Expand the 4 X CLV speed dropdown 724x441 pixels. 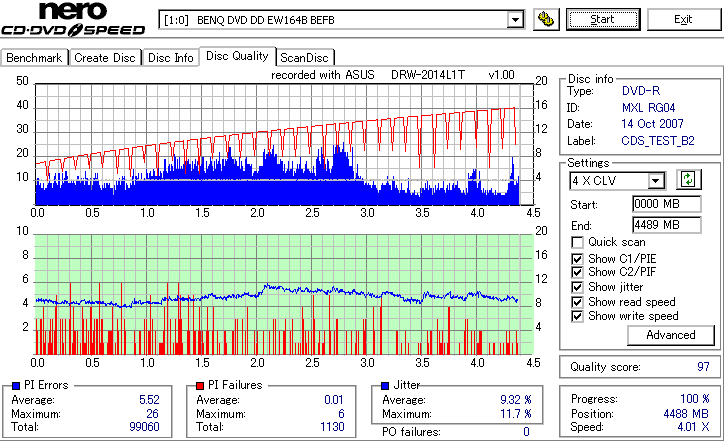[655, 181]
